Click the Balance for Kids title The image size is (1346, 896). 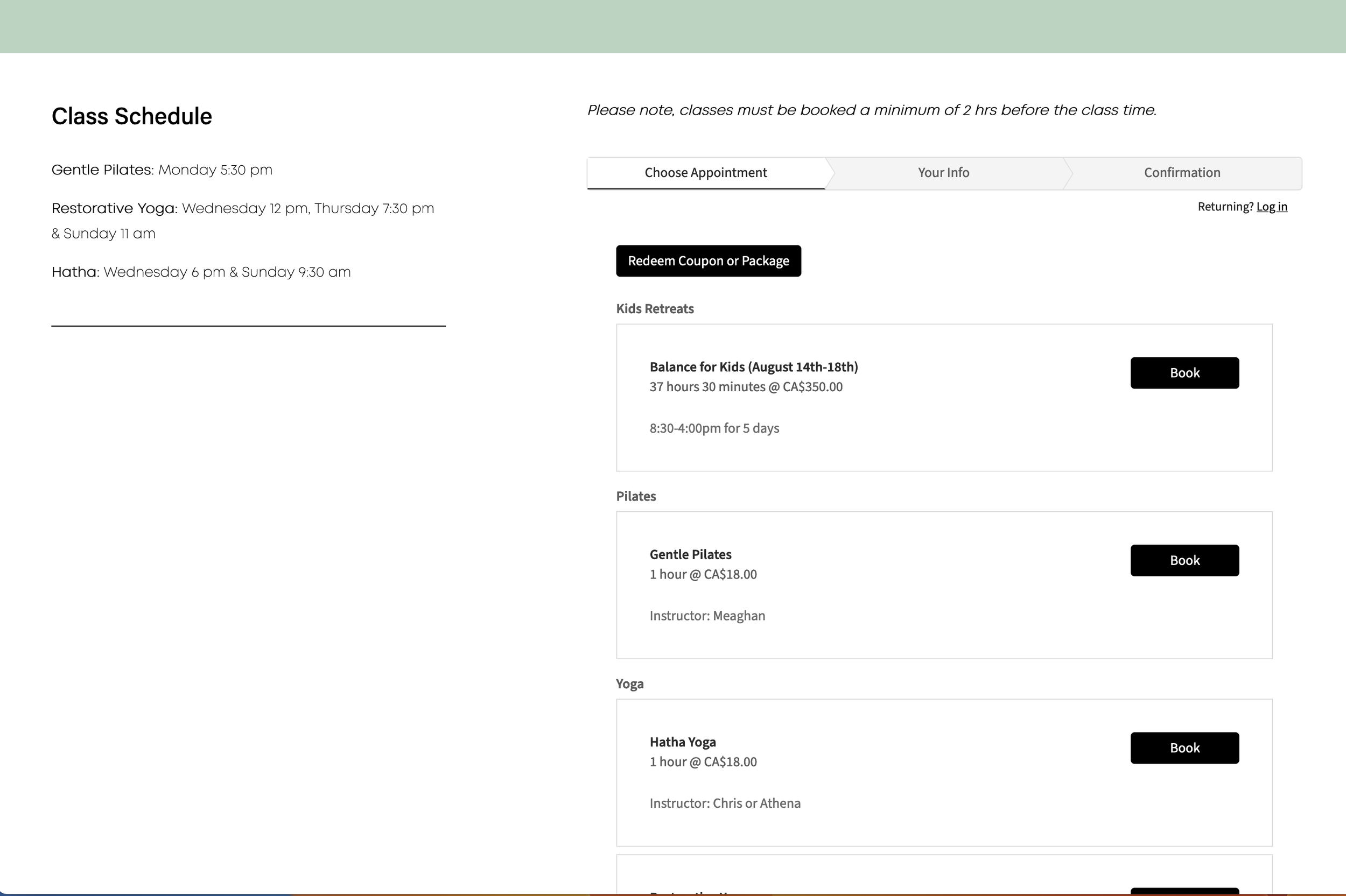point(753,367)
